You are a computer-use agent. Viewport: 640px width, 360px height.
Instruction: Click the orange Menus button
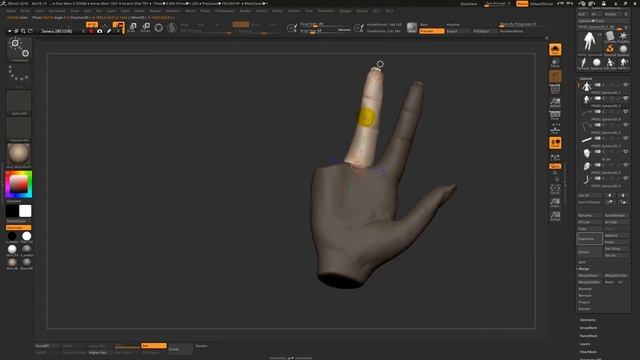(522, 4)
